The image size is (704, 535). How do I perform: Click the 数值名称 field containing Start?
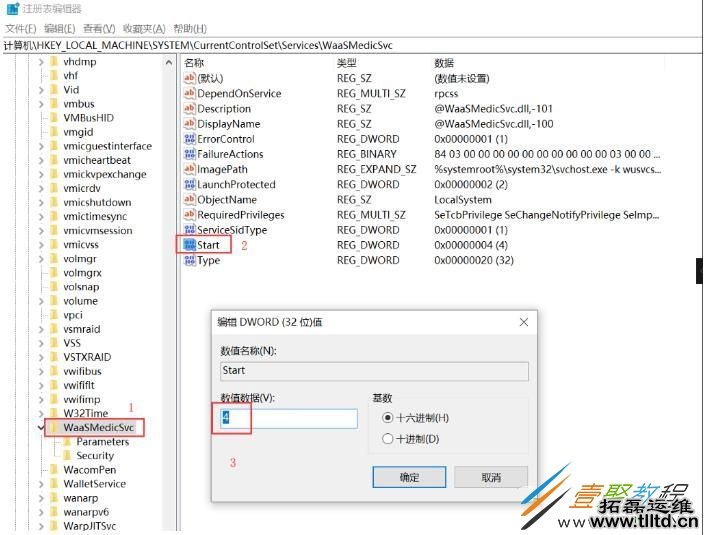(374, 371)
